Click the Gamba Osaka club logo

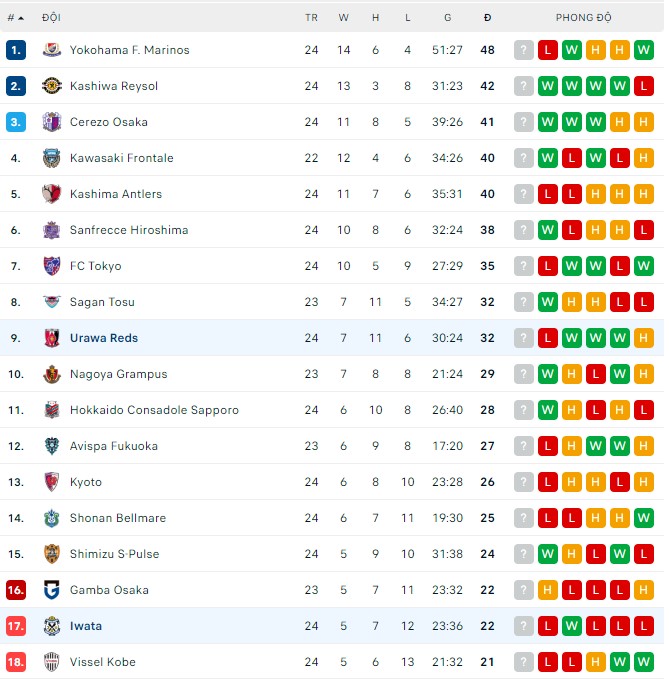[52, 590]
